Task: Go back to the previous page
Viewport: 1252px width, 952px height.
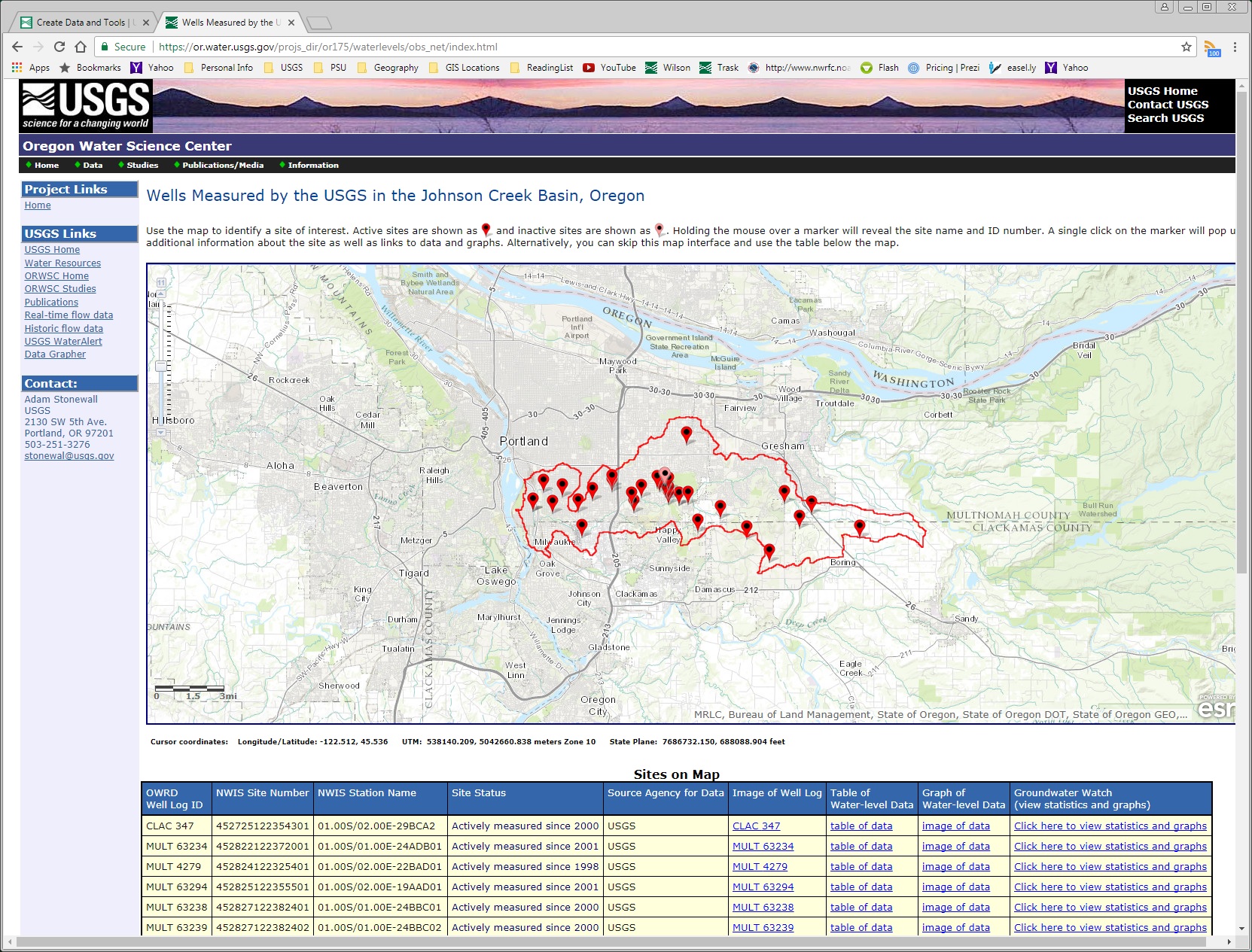Action: (17, 47)
